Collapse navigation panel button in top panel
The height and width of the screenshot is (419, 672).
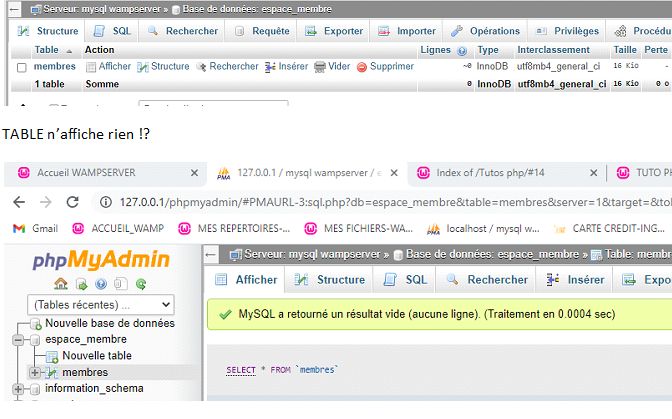(x=15, y=9)
